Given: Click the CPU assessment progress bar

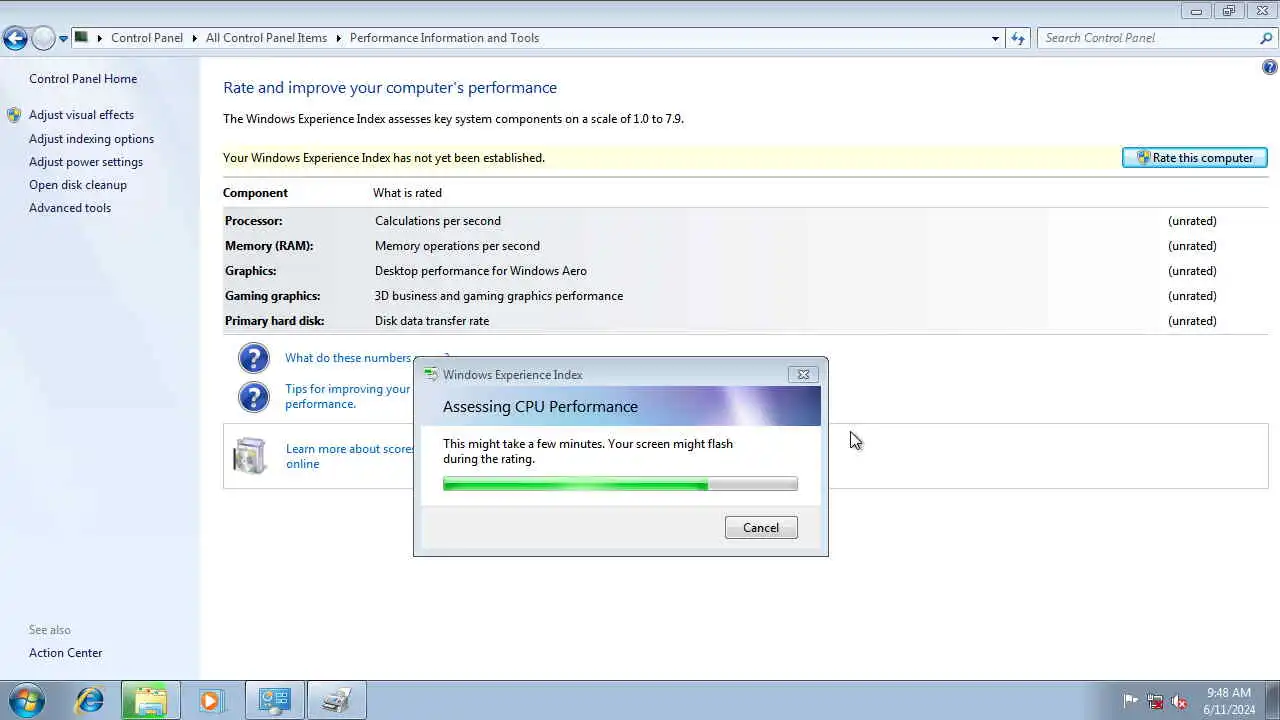Looking at the screenshot, I should (x=620, y=484).
